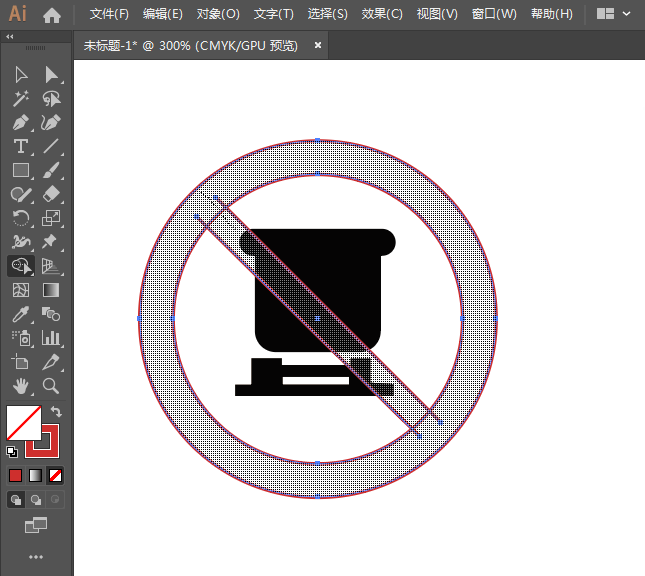
Task: Expand the toolbar using the double-arrow
Action: pos(10,36)
